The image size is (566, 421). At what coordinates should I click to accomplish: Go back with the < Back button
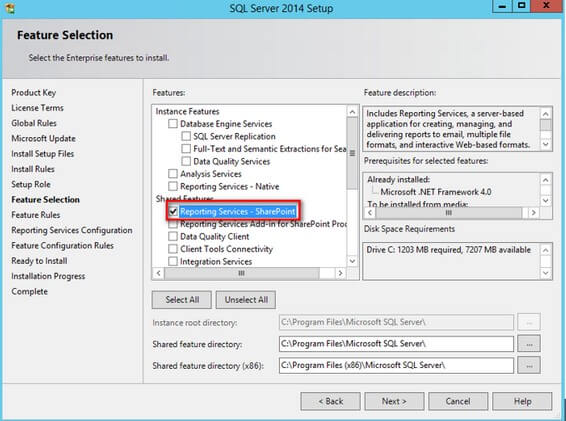pyautogui.click(x=330, y=401)
